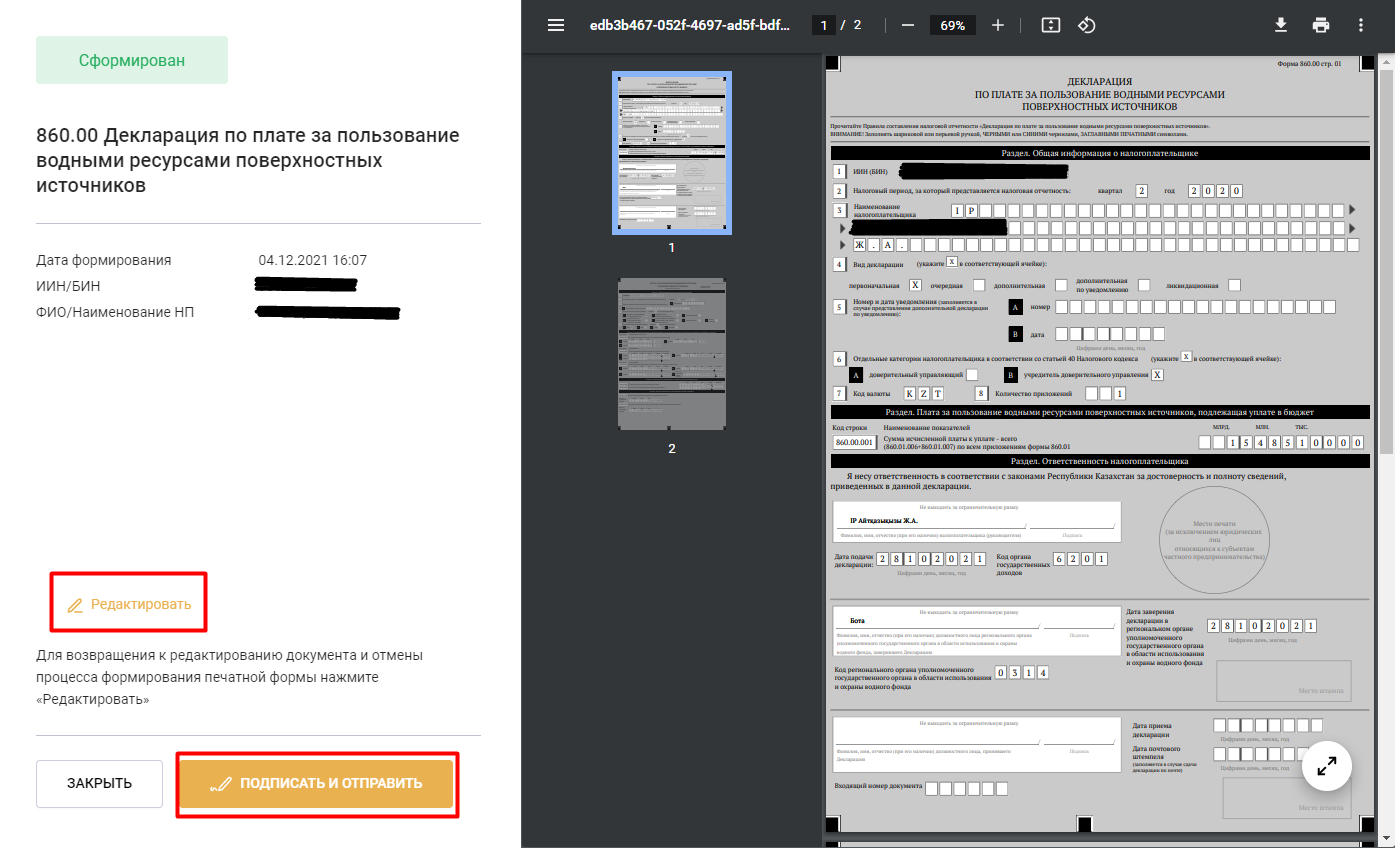1395x848 pixels.
Task: Download the PDF declaration
Action: tap(1281, 25)
